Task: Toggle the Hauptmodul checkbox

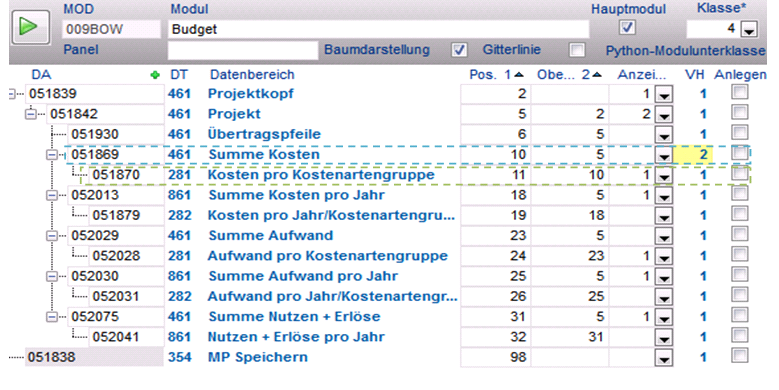Action: click(x=627, y=27)
